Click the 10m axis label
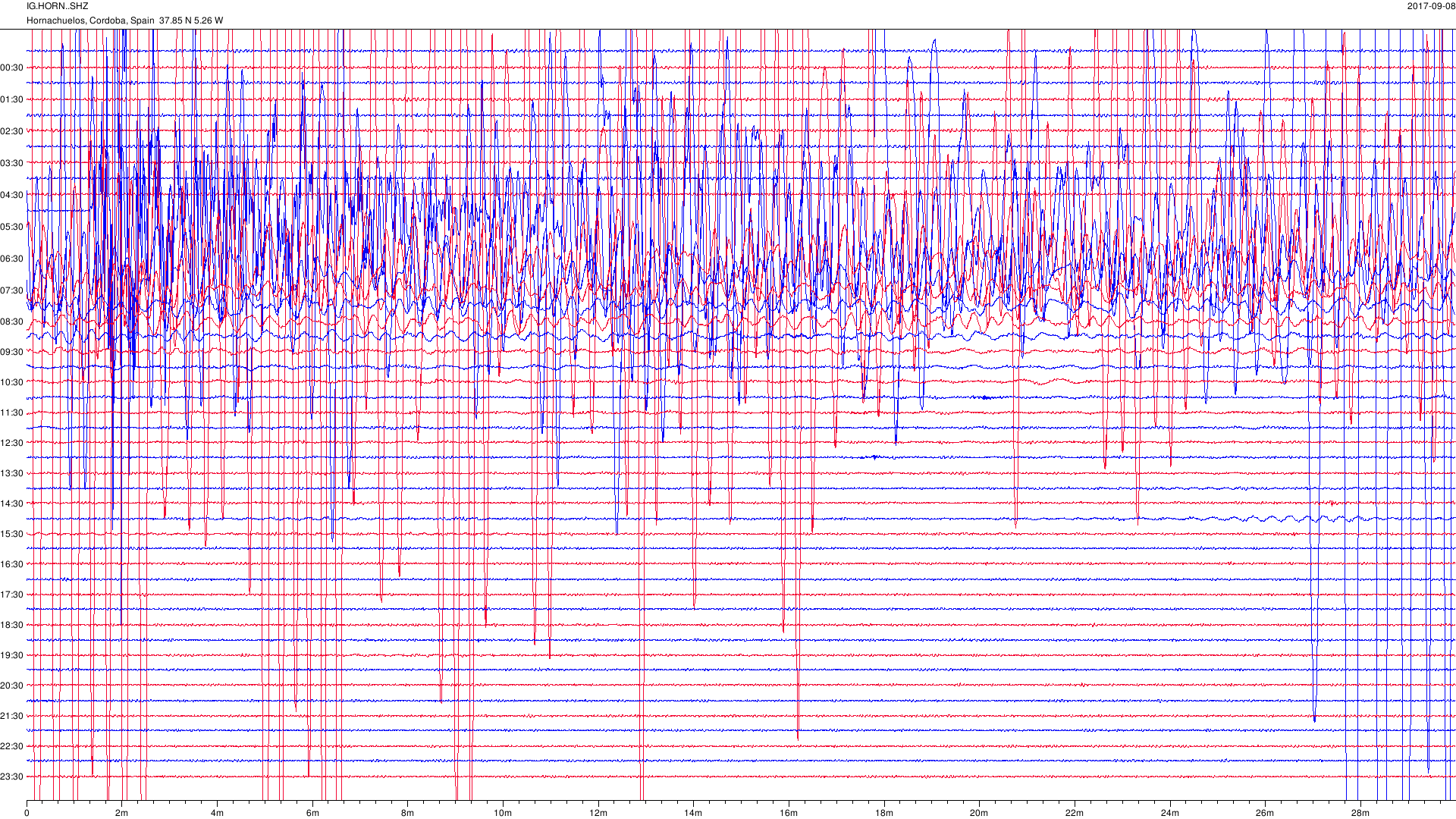Screen dimensions: 1456x819 coord(503,813)
